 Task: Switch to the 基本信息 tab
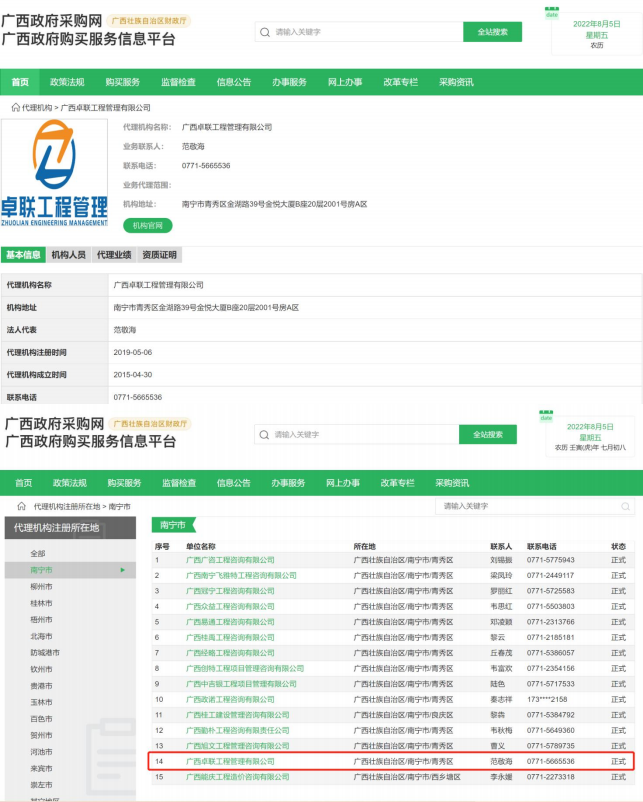(x=24, y=255)
